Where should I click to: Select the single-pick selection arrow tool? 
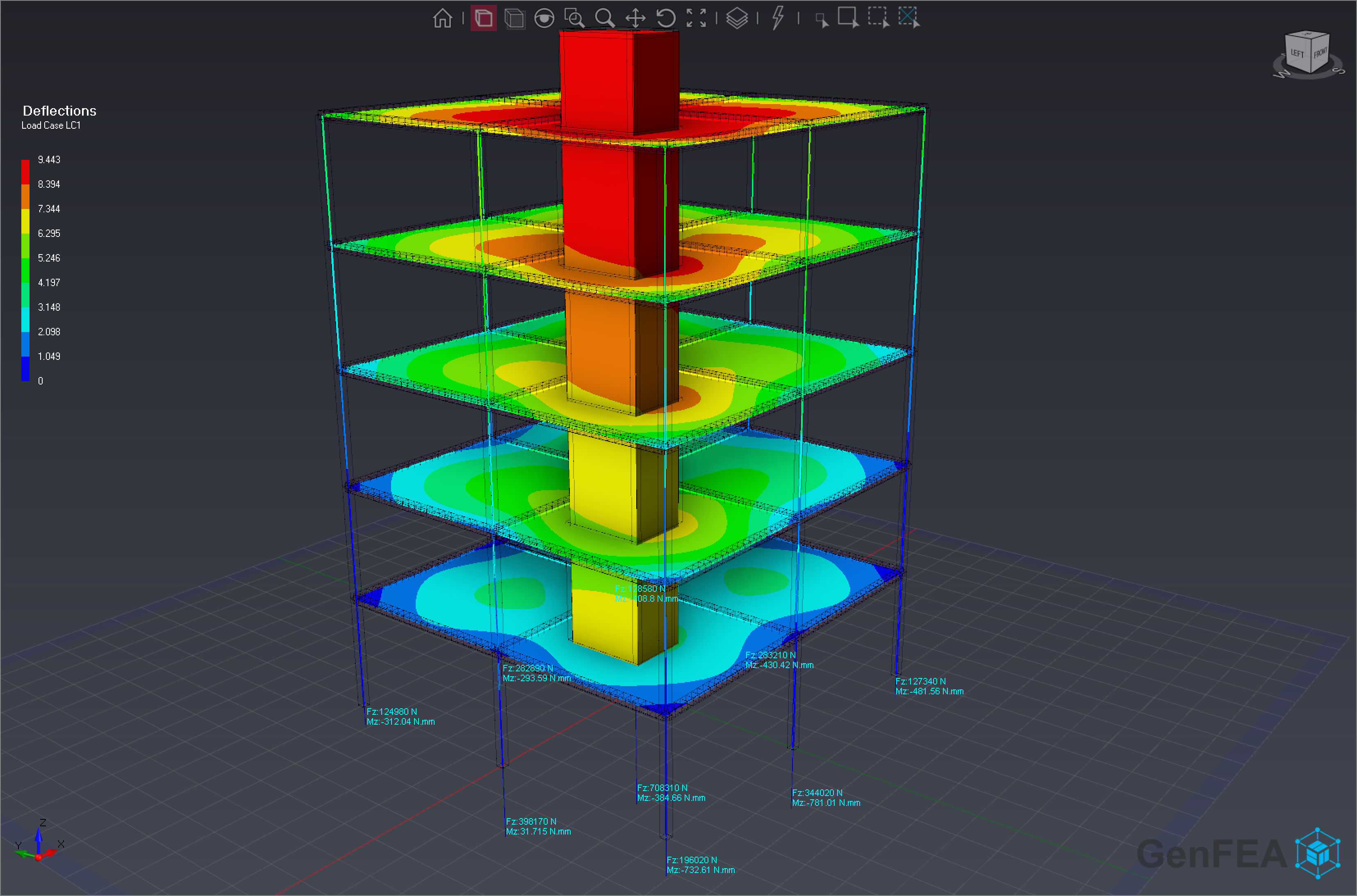click(x=823, y=18)
